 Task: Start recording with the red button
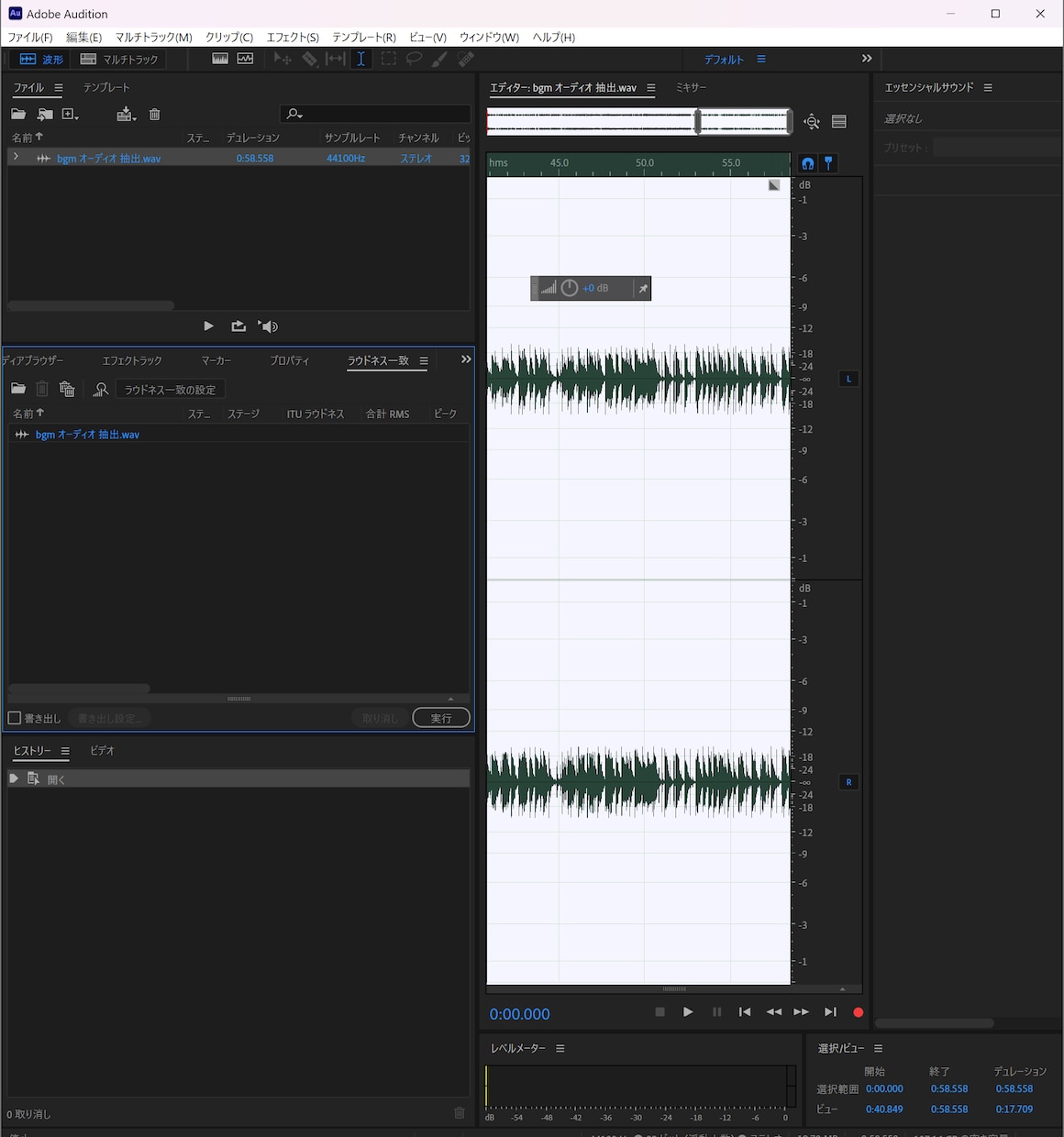pos(859,1012)
